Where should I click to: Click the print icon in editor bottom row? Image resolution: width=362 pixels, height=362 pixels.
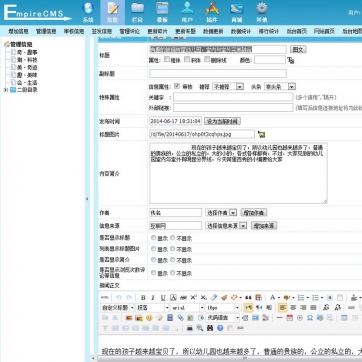click(190, 328)
